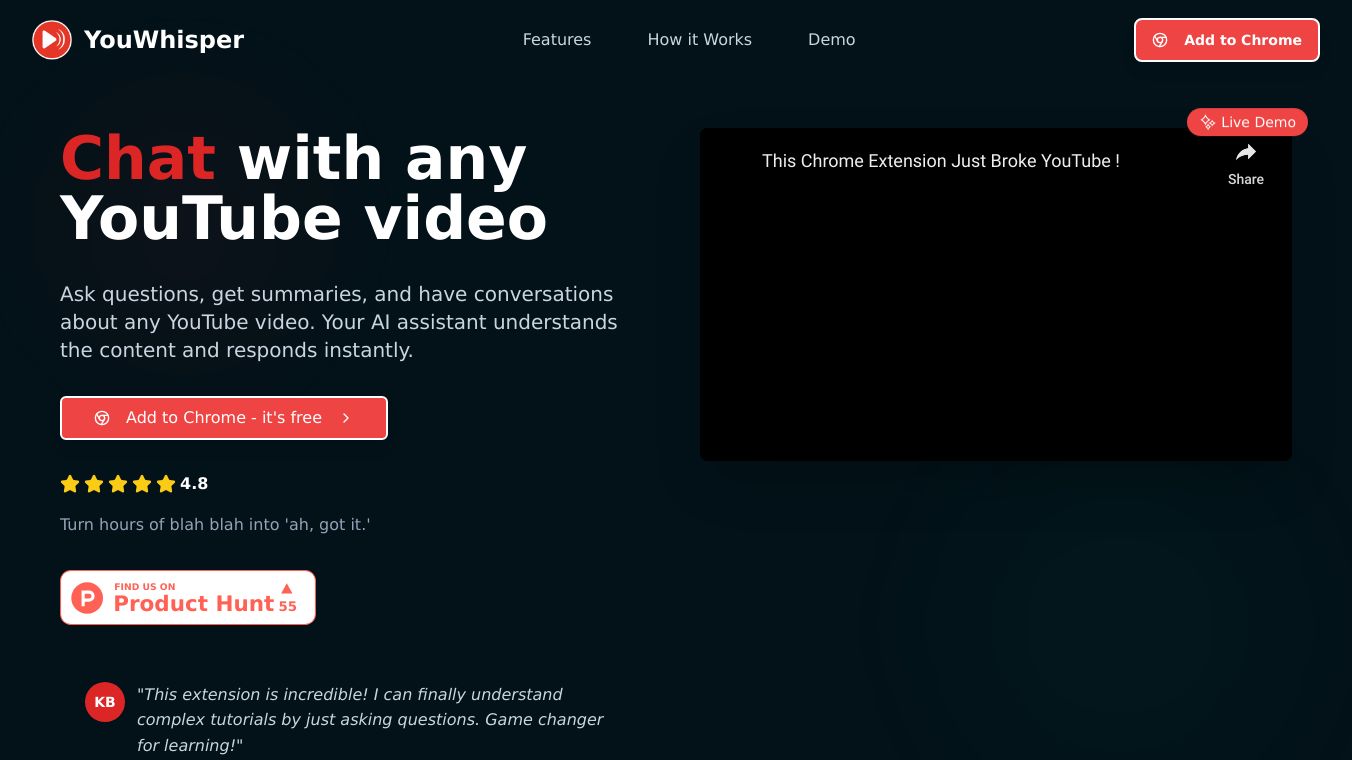Click the first rating star

click(x=70, y=484)
